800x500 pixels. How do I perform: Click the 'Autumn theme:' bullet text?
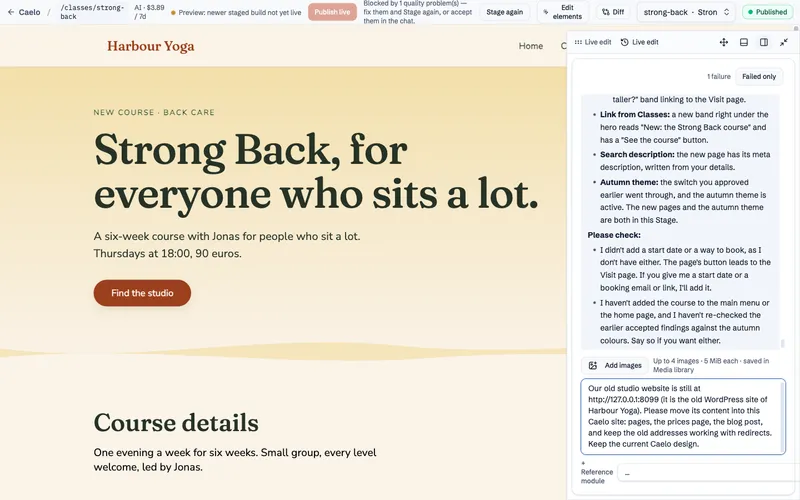(x=629, y=182)
